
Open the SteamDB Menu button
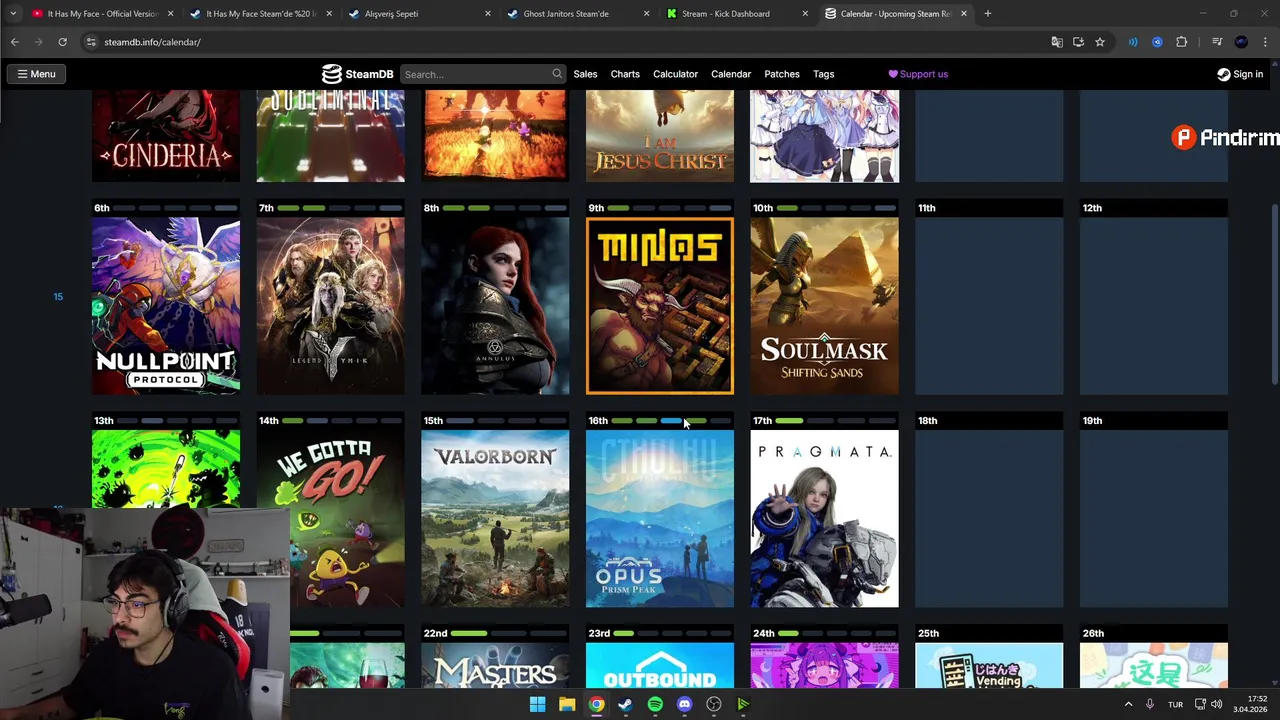[36, 74]
